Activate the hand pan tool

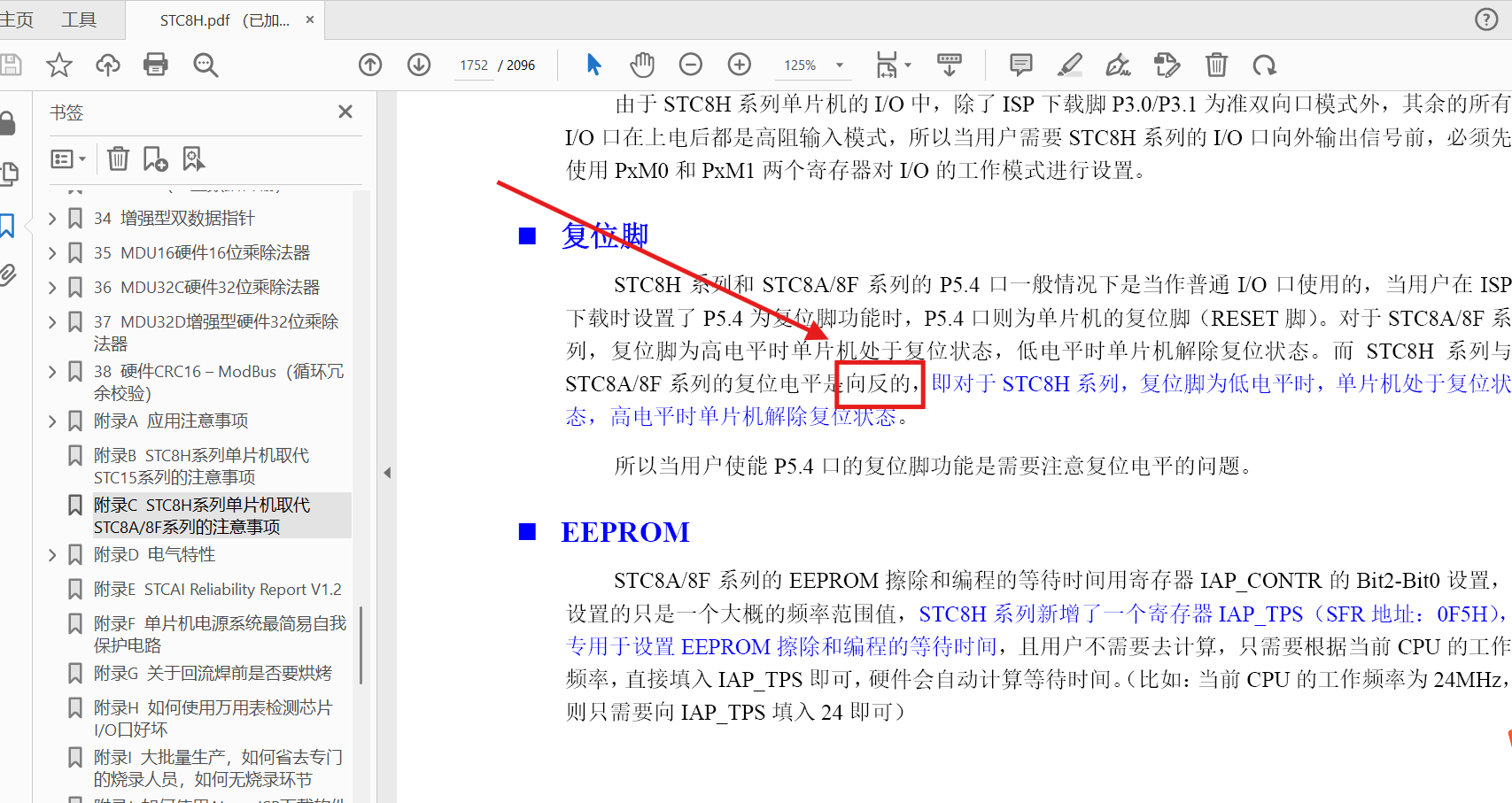pos(642,65)
